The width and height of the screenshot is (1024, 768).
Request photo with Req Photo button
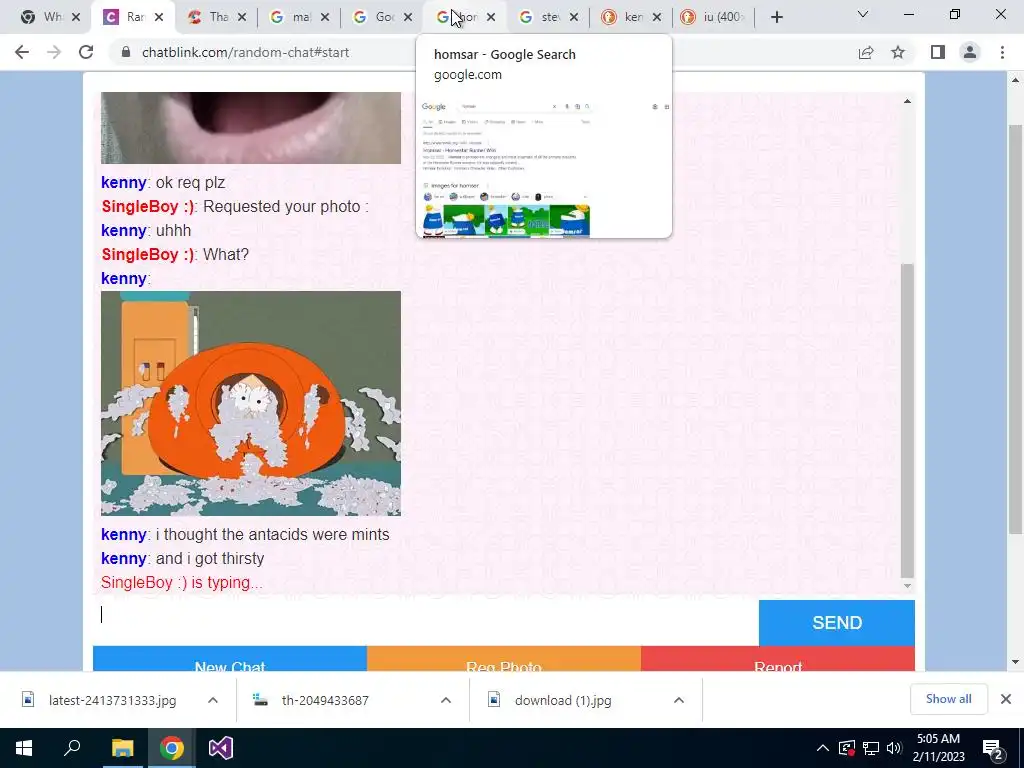(x=504, y=659)
